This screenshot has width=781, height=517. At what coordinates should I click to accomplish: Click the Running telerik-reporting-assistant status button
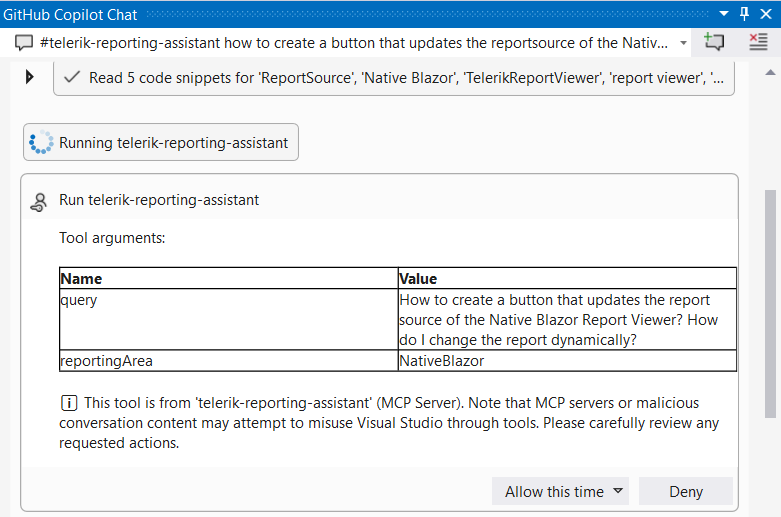[161, 142]
